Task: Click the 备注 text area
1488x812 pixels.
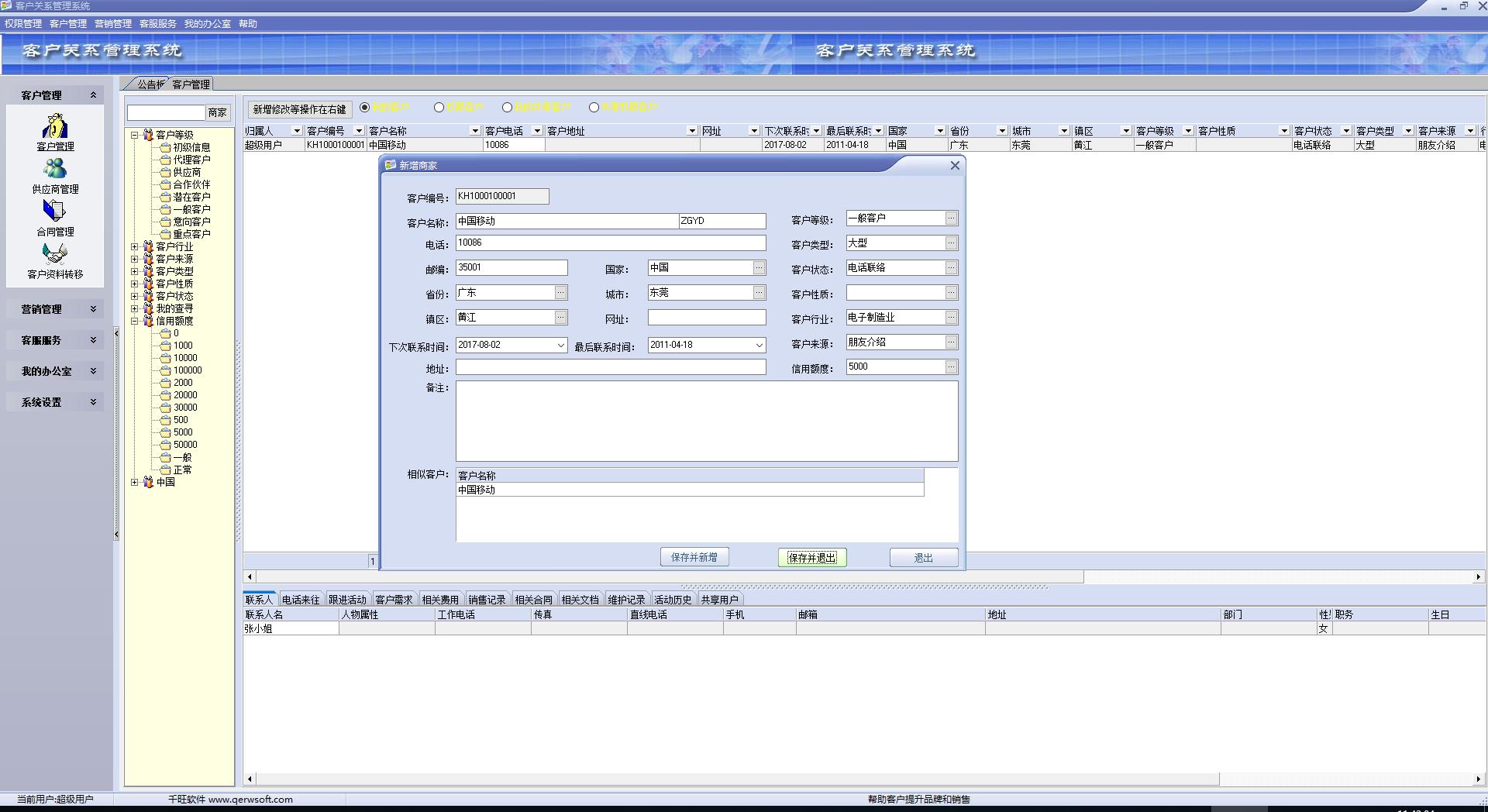Action: point(707,421)
